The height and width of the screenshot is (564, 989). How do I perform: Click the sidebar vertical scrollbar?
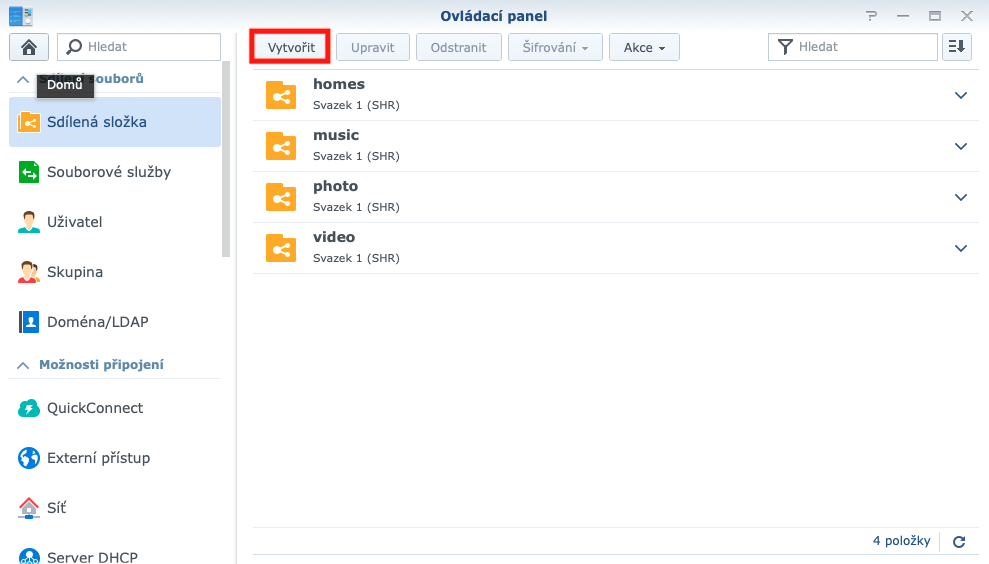pos(226,159)
